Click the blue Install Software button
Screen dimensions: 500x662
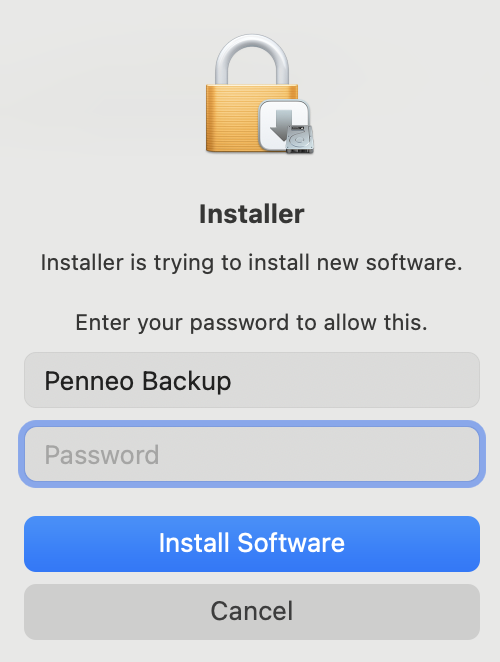(x=252, y=544)
